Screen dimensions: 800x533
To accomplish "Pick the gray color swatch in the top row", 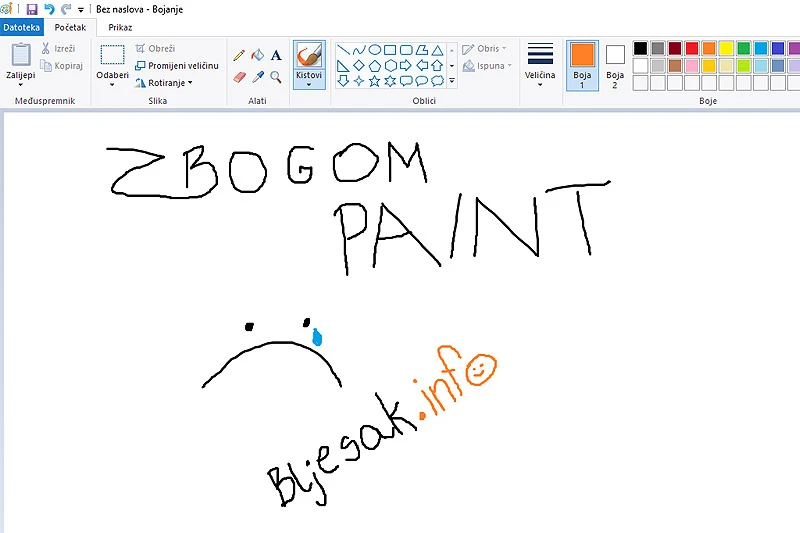I will tap(658, 48).
